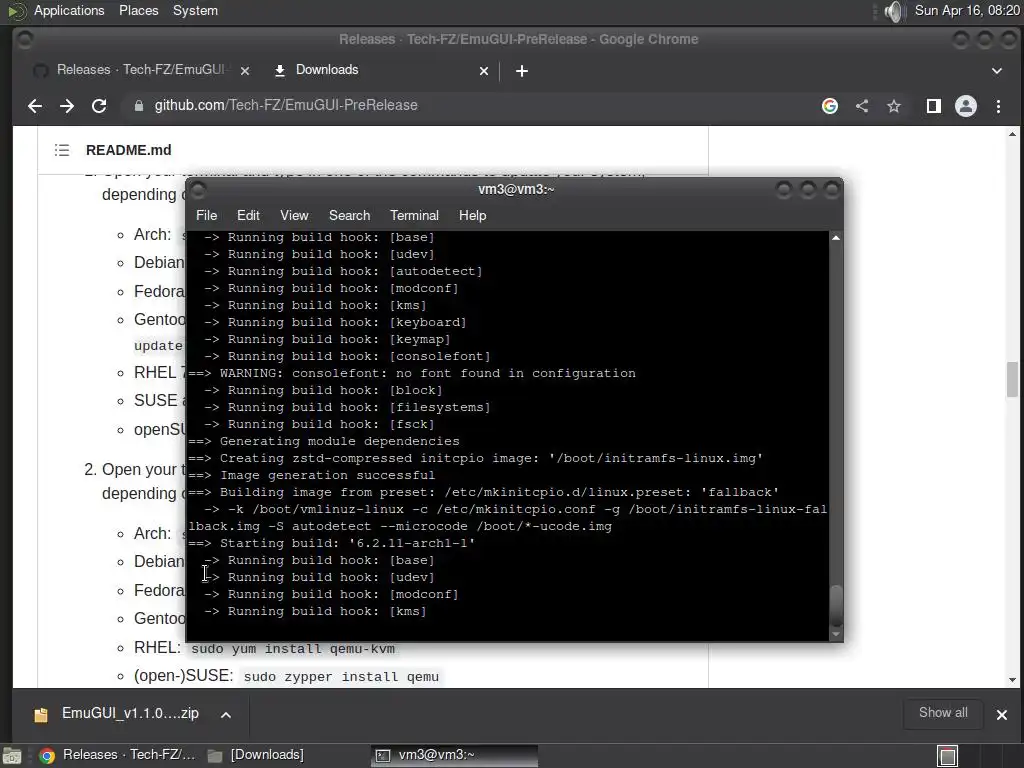Image resolution: width=1024 pixels, height=768 pixels.
Task: Open the terminal View menu
Action: 294,216
